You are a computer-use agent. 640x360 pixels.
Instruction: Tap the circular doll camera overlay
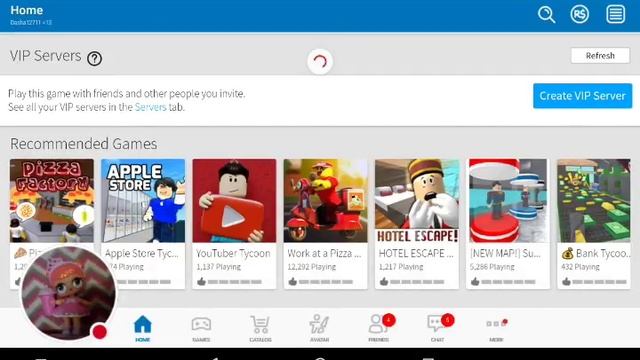[69, 293]
